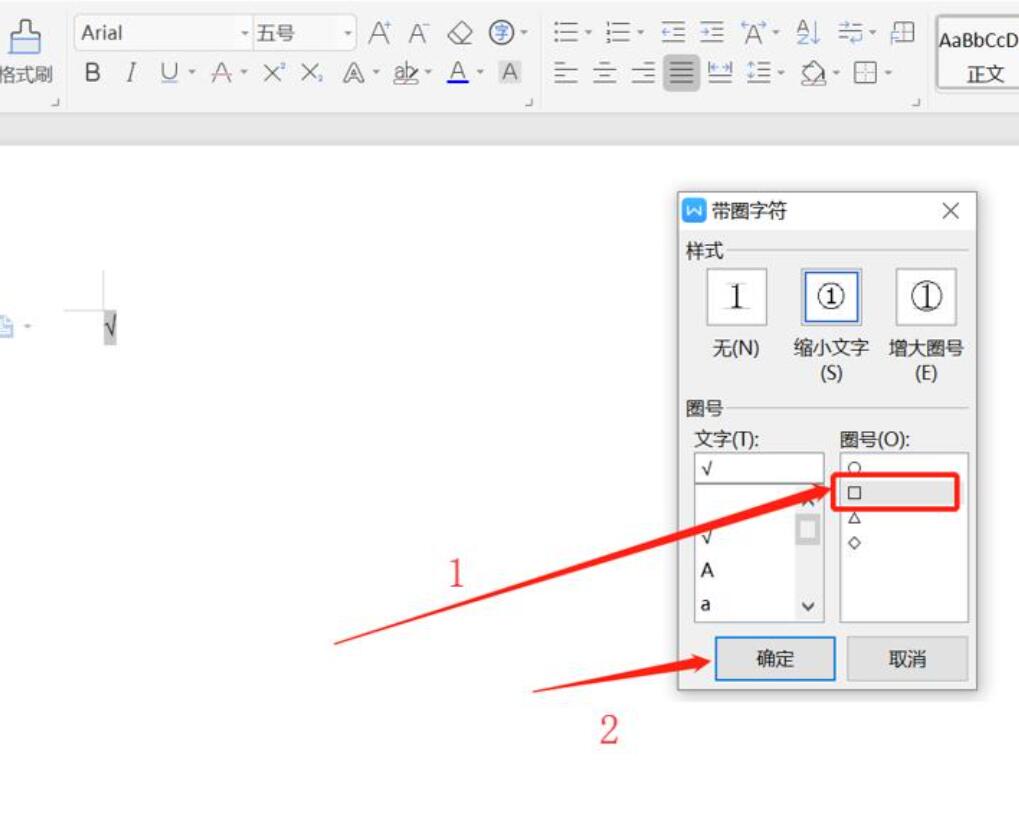Expand the font color dropdown arrow
Viewport: 1019px width, 821px height.
(480, 72)
